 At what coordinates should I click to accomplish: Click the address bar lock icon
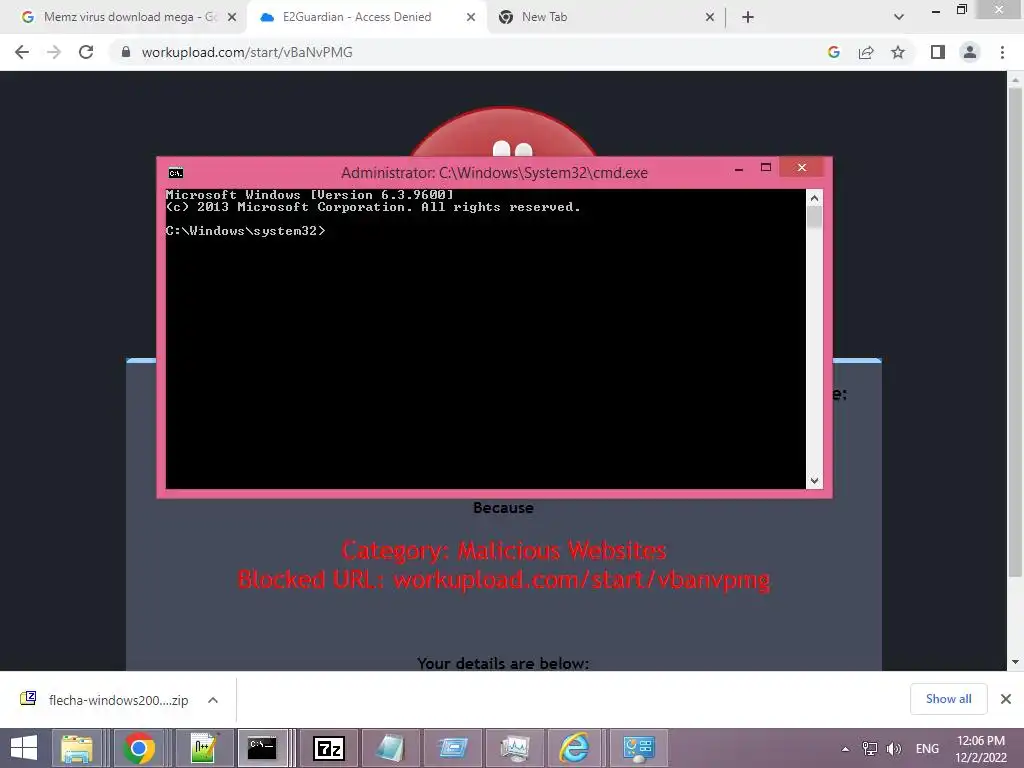(126, 52)
